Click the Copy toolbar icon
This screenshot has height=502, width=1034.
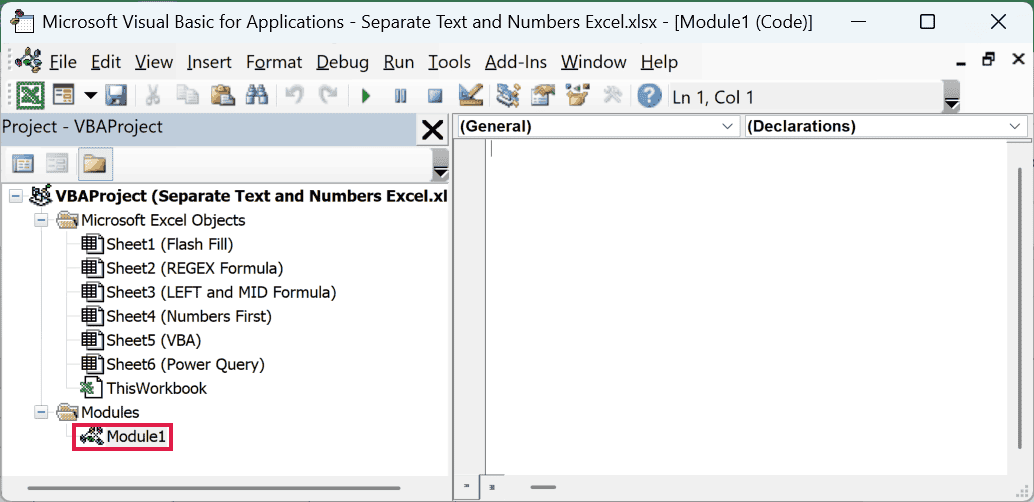tap(187, 96)
